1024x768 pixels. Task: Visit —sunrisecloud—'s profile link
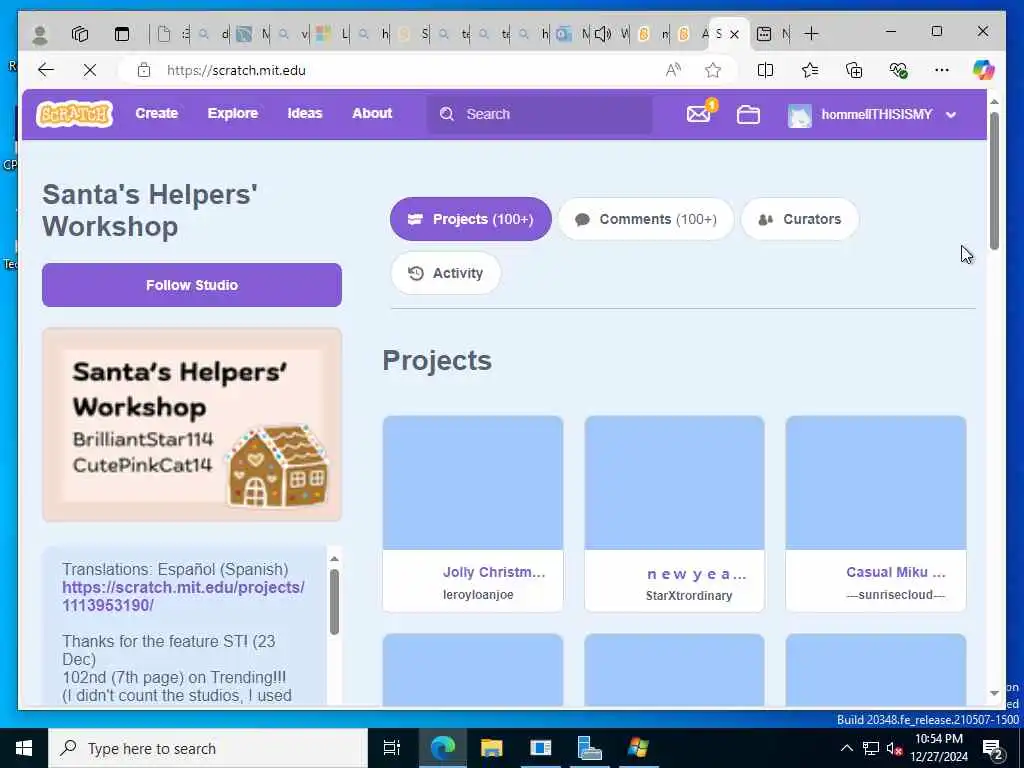(x=895, y=595)
